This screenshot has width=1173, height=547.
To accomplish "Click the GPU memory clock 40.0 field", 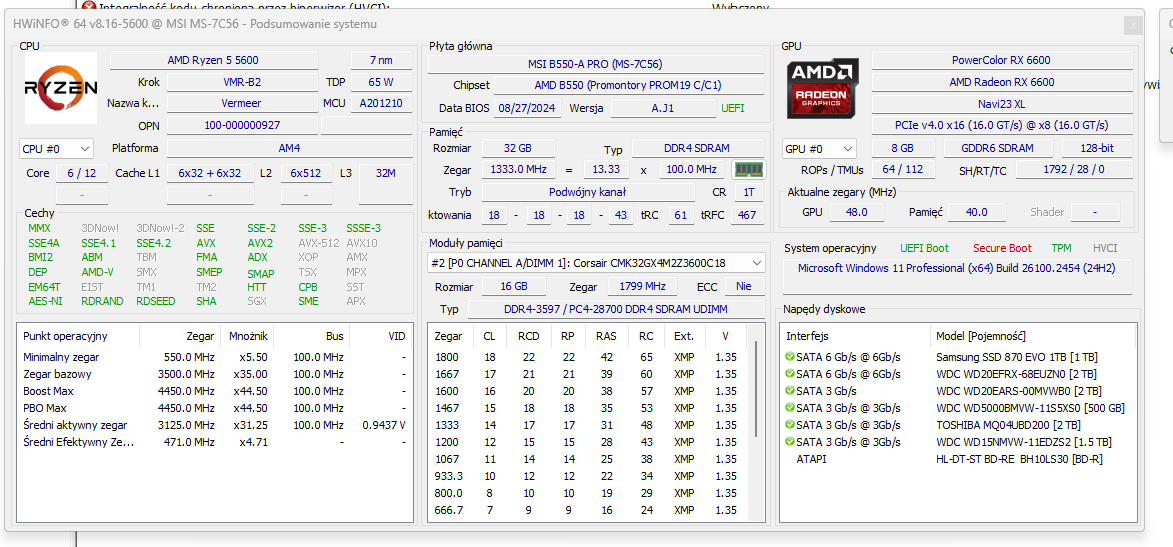I will (976, 212).
